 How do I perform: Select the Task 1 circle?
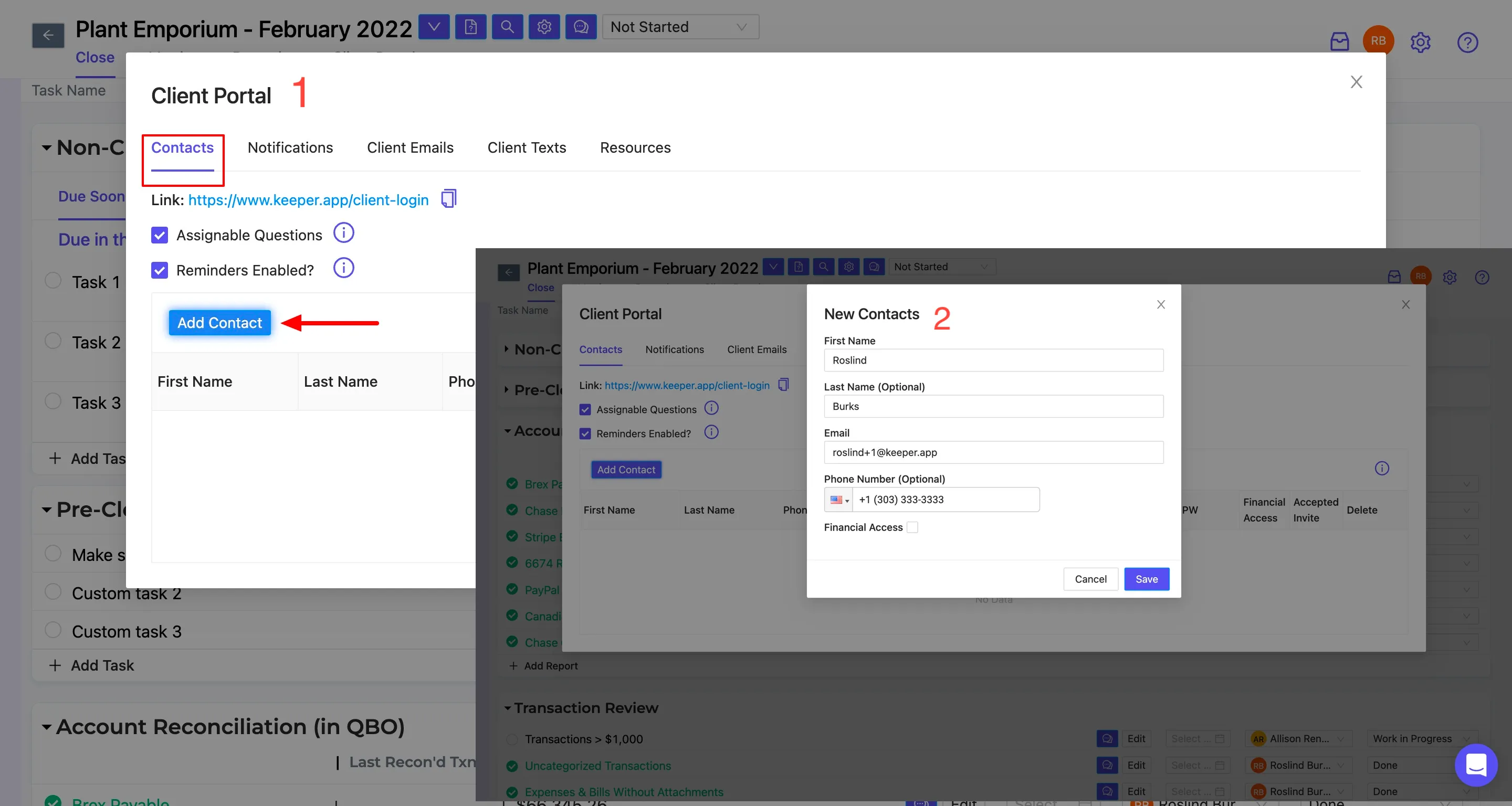pyautogui.click(x=54, y=280)
